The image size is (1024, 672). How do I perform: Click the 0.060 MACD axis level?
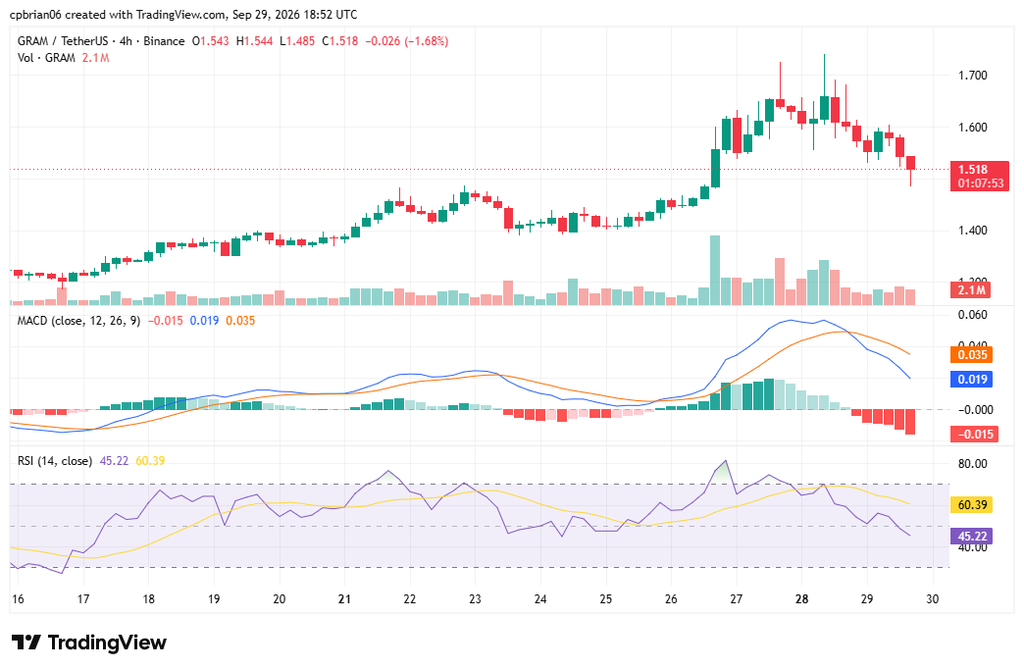(x=972, y=315)
